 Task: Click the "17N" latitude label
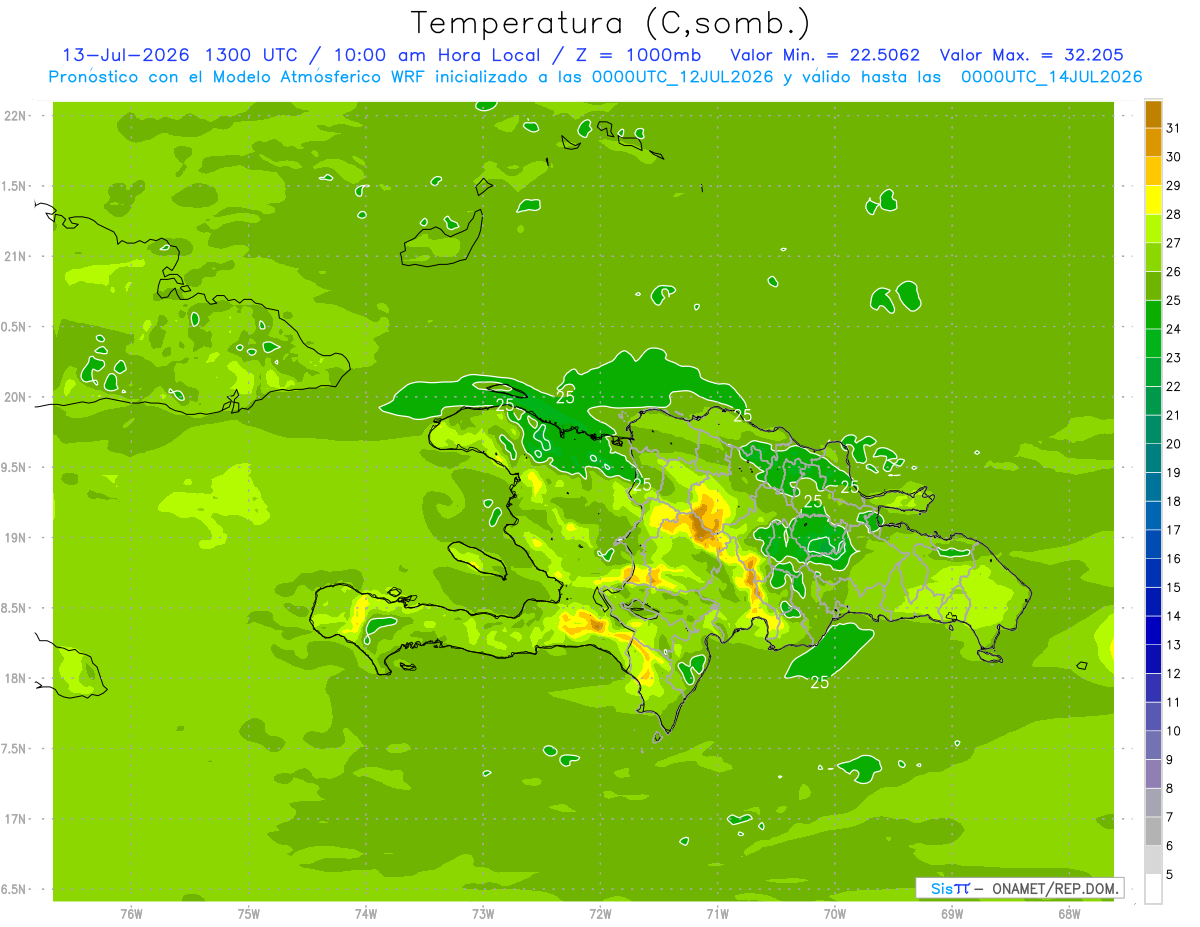pos(16,819)
